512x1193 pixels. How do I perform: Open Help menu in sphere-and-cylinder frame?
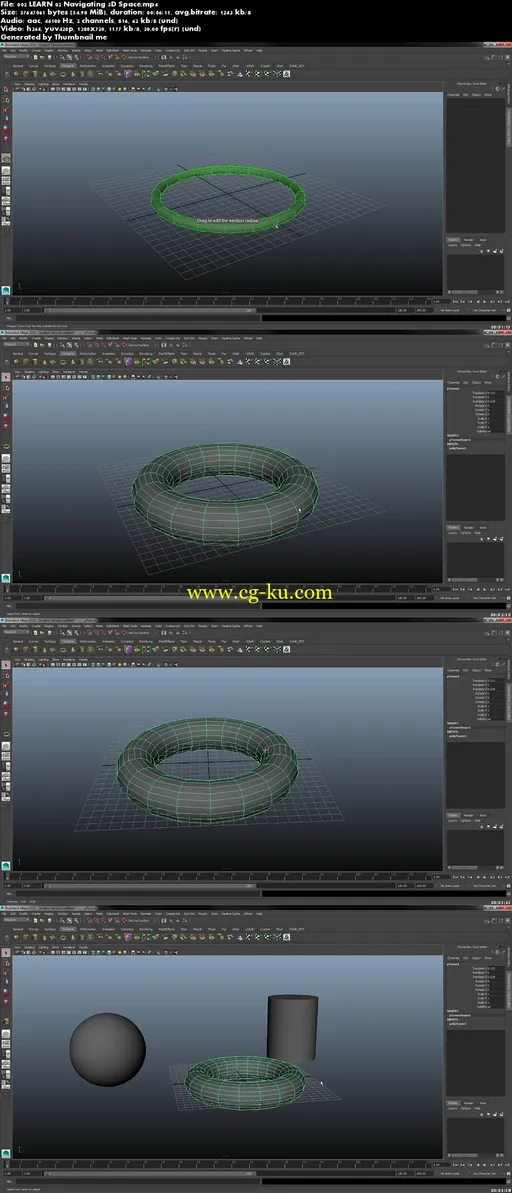[x=259, y=913]
